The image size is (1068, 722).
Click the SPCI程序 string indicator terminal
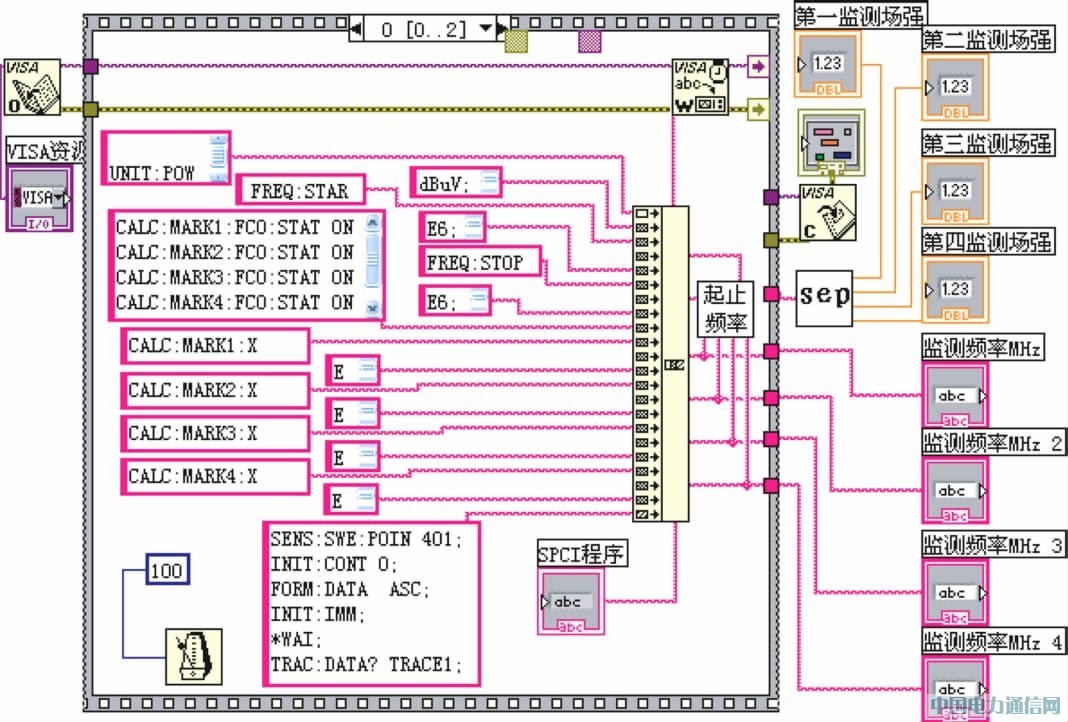pos(570,602)
